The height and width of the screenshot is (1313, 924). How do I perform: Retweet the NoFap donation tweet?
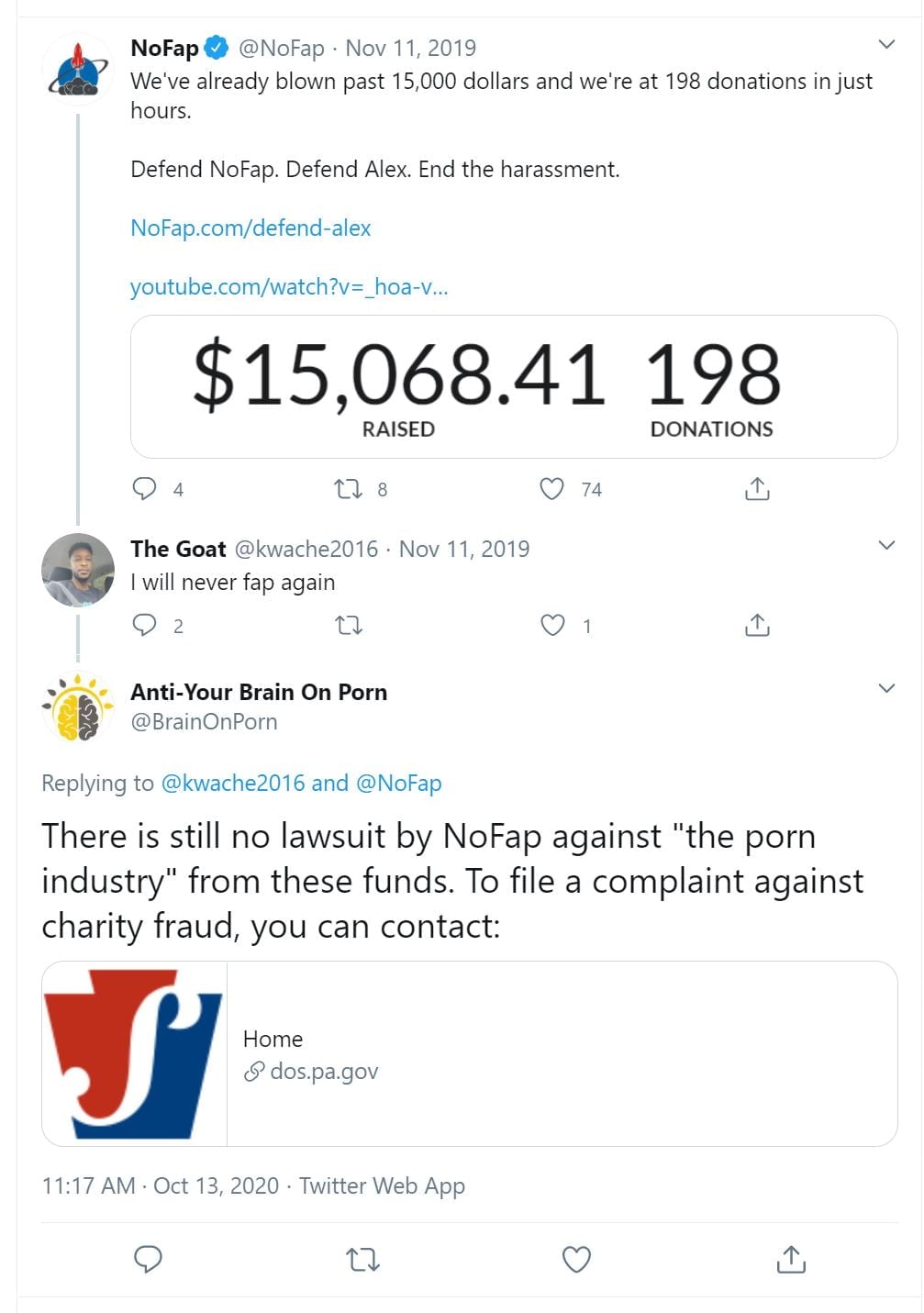coord(349,489)
